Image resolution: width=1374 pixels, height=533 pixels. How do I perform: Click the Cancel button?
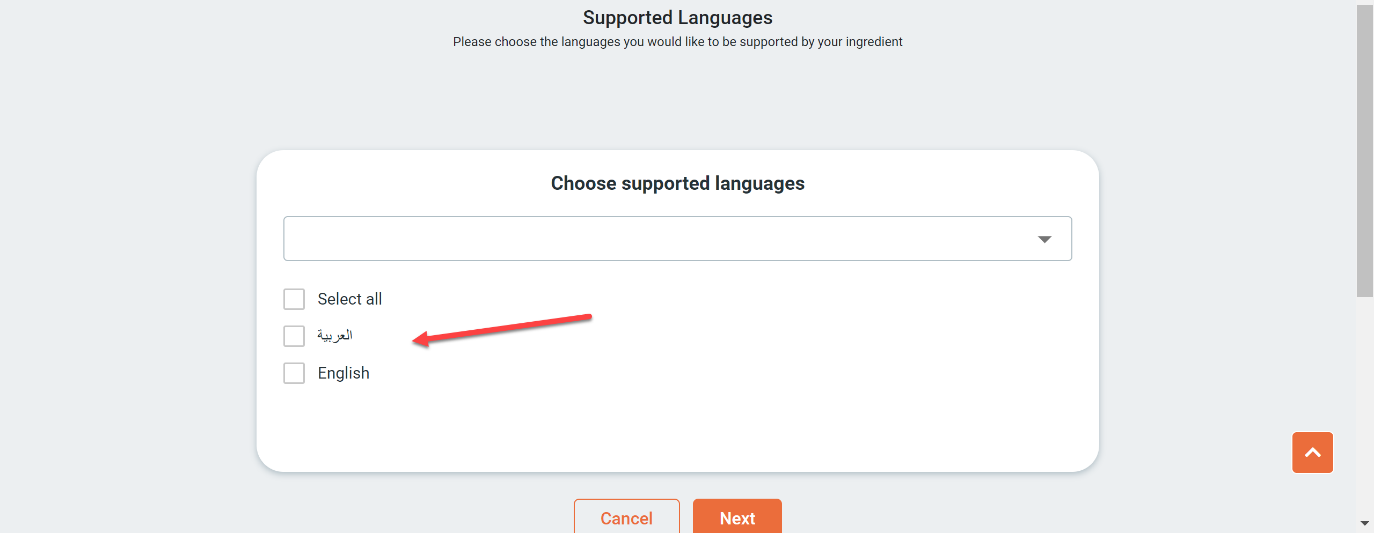tap(627, 517)
